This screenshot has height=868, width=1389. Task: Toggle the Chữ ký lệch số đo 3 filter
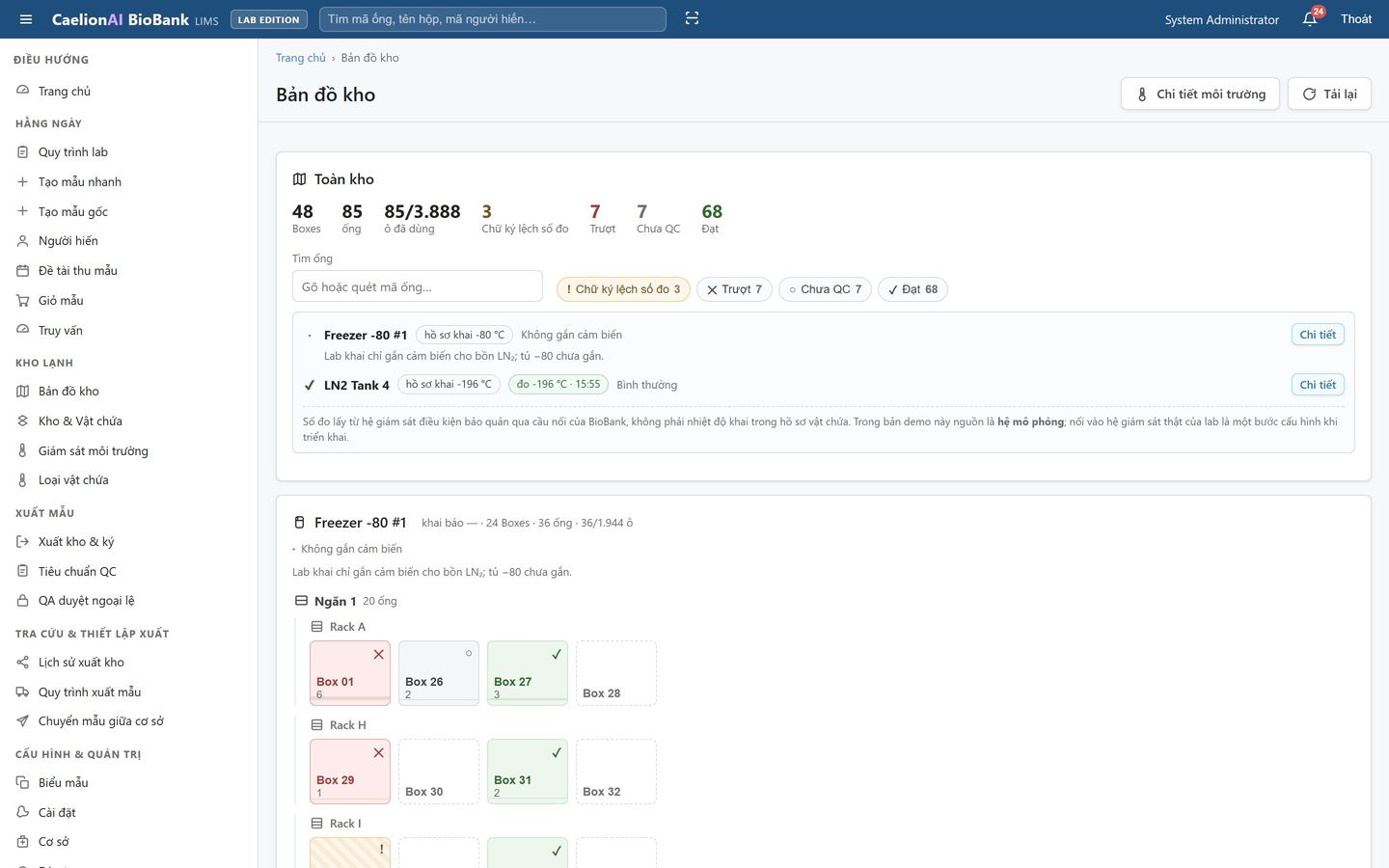(x=623, y=289)
